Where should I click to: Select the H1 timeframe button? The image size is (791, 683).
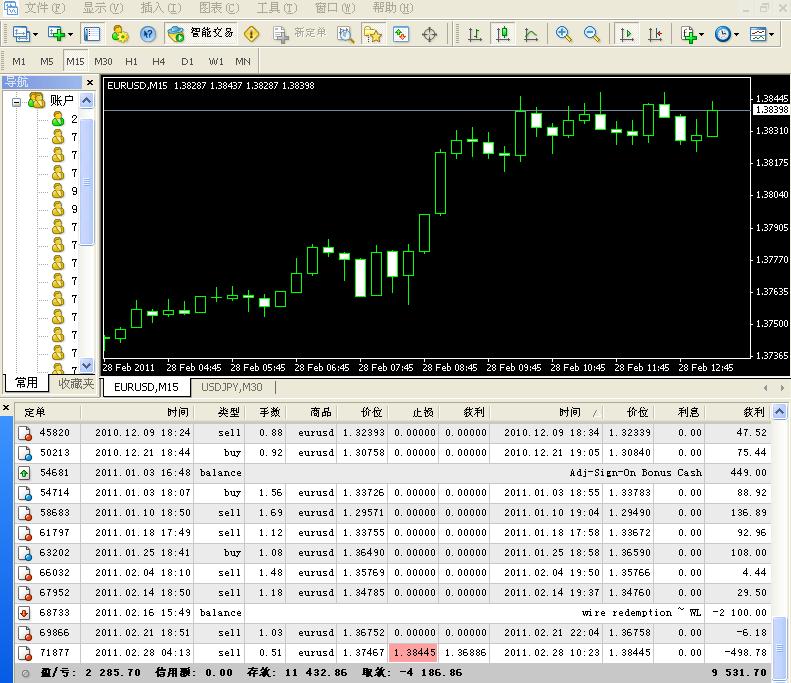(x=131, y=61)
